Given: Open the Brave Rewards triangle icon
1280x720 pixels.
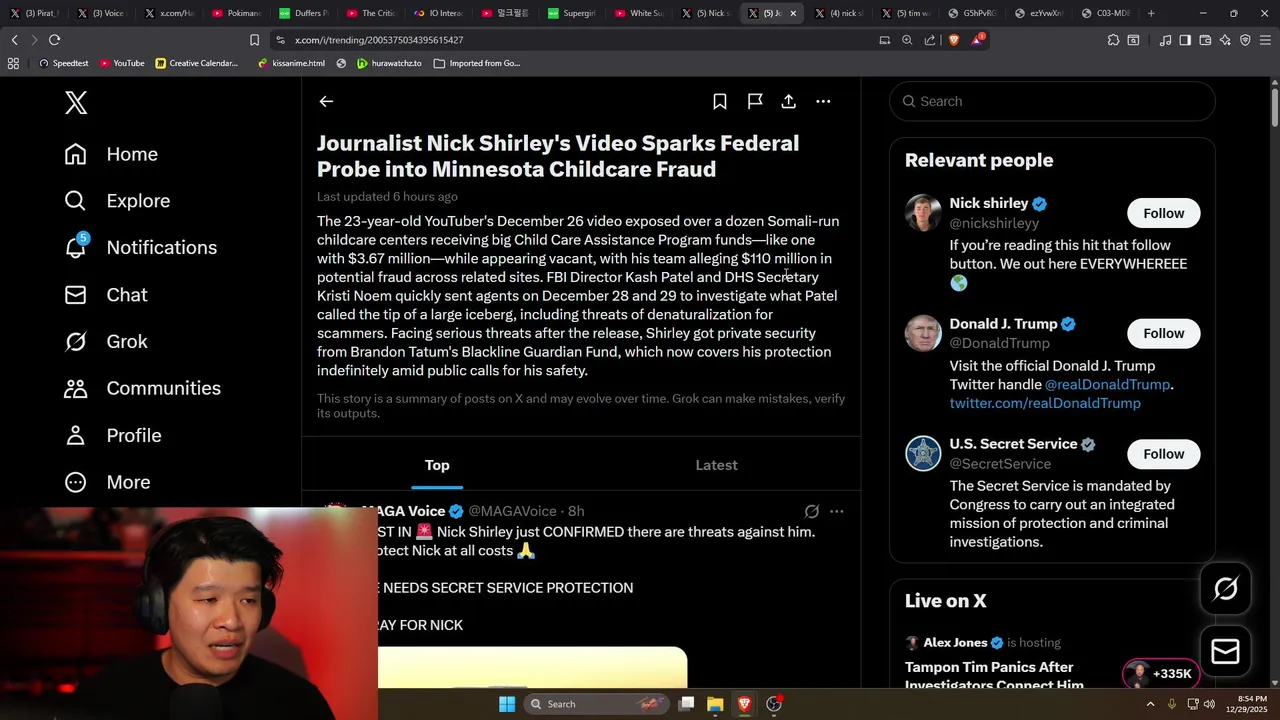Looking at the screenshot, I should coord(977,40).
